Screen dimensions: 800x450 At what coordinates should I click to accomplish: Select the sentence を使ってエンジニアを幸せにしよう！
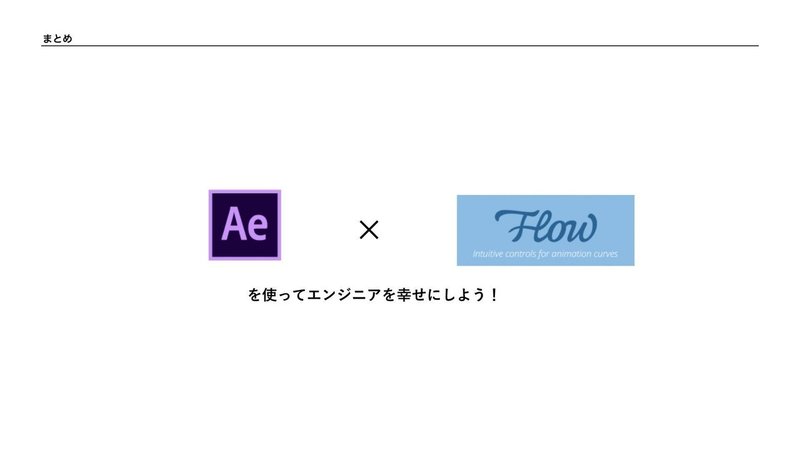[x=373, y=295]
